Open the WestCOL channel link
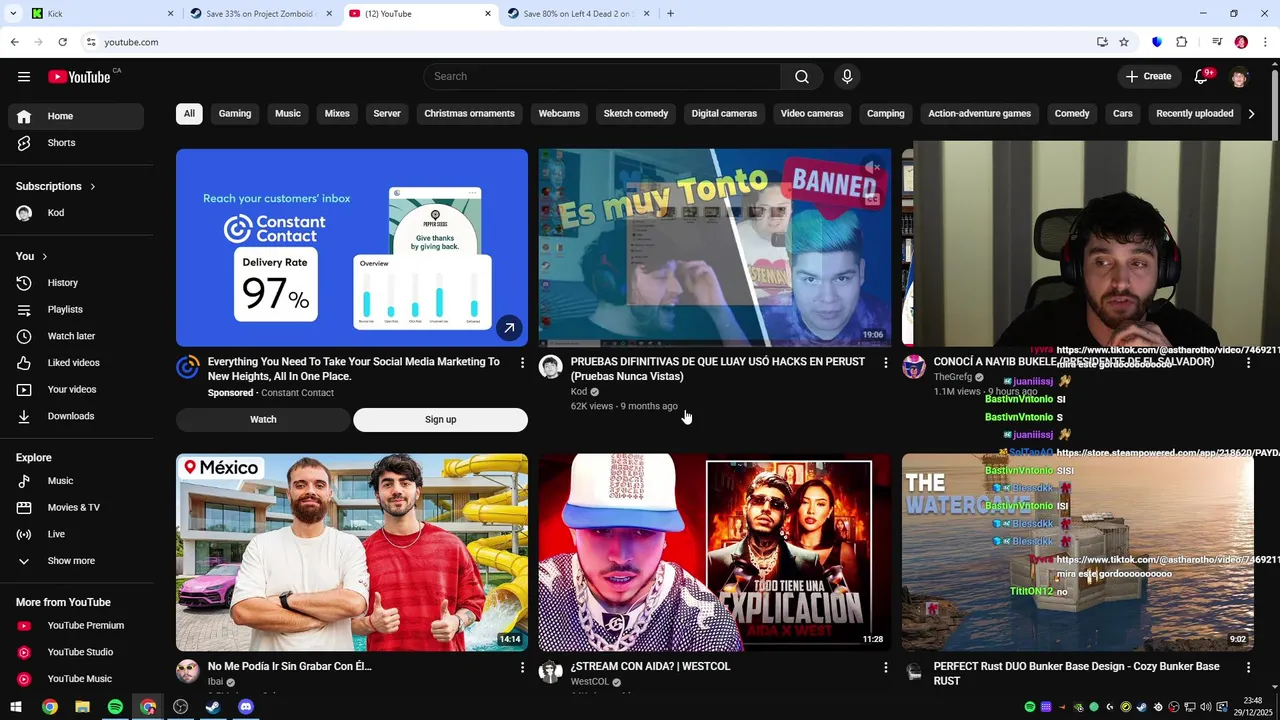Image resolution: width=1280 pixels, height=720 pixels. pos(590,682)
